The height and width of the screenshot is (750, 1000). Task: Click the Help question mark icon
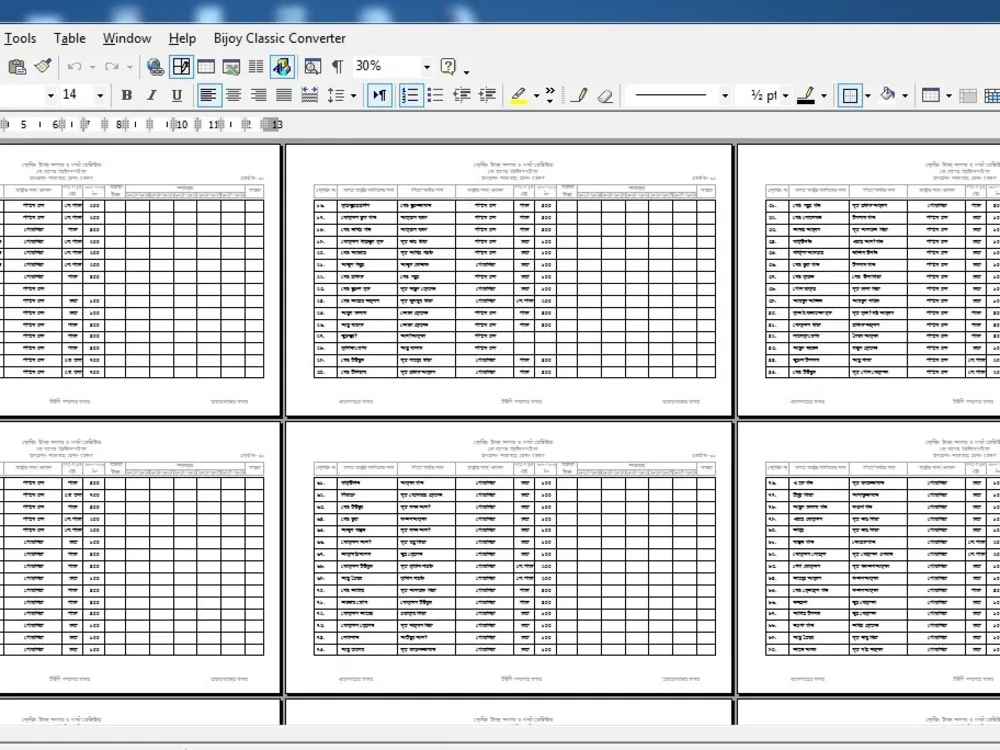tap(448, 66)
